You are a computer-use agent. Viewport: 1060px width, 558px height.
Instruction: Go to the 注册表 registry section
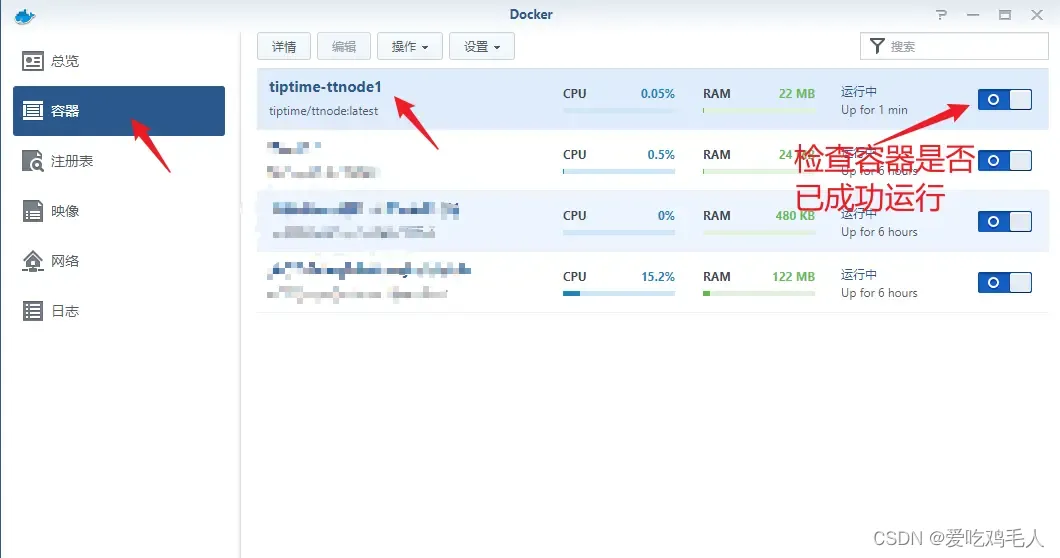coord(119,161)
